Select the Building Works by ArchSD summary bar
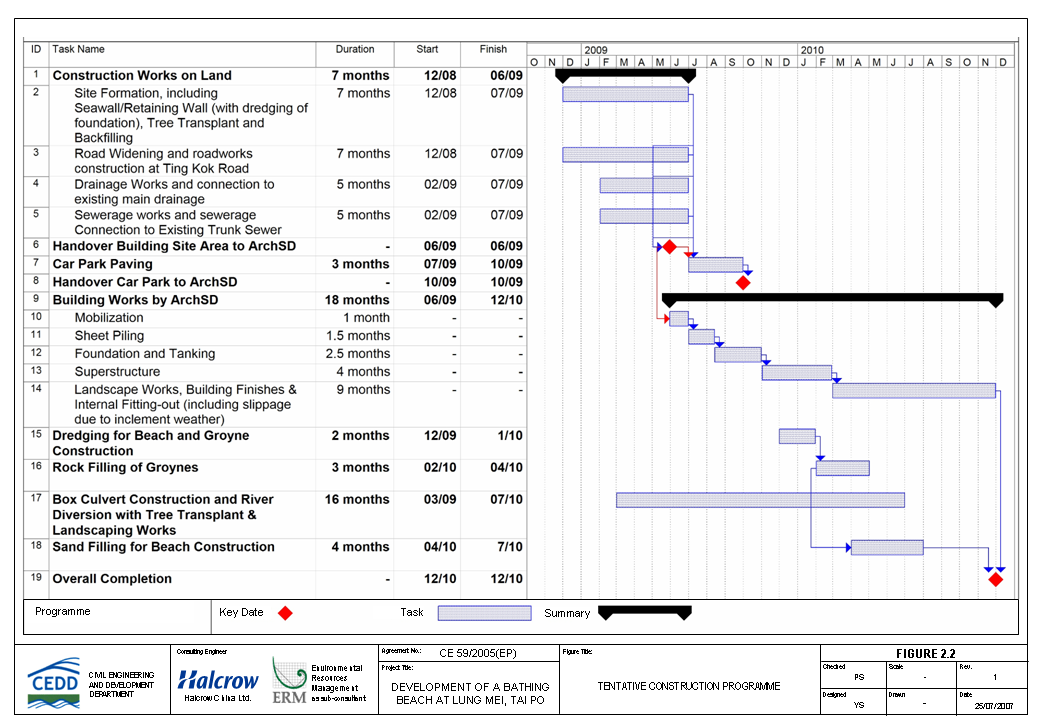 coord(832,300)
